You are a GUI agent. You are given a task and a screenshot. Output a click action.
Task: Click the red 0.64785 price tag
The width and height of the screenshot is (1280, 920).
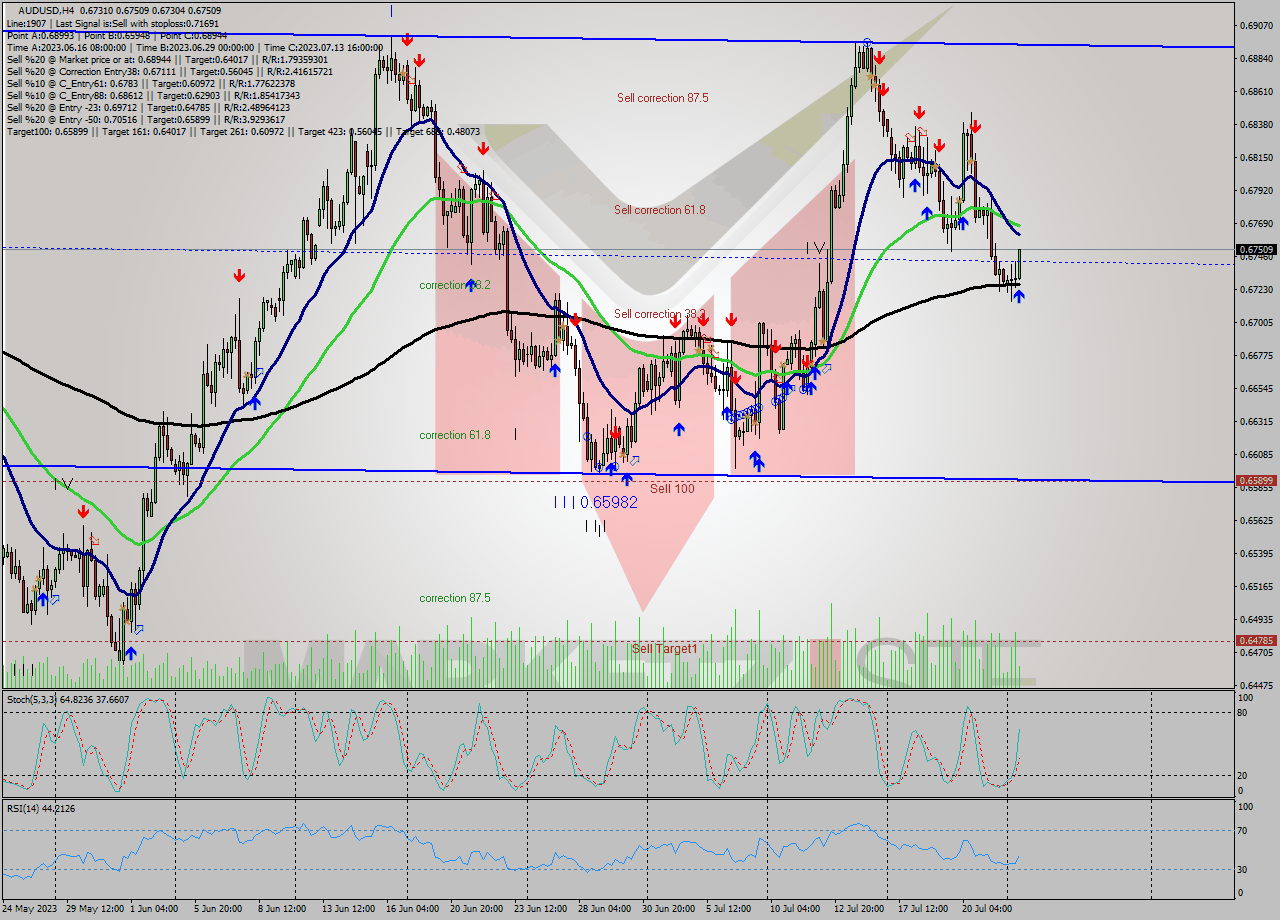point(1257,640)
